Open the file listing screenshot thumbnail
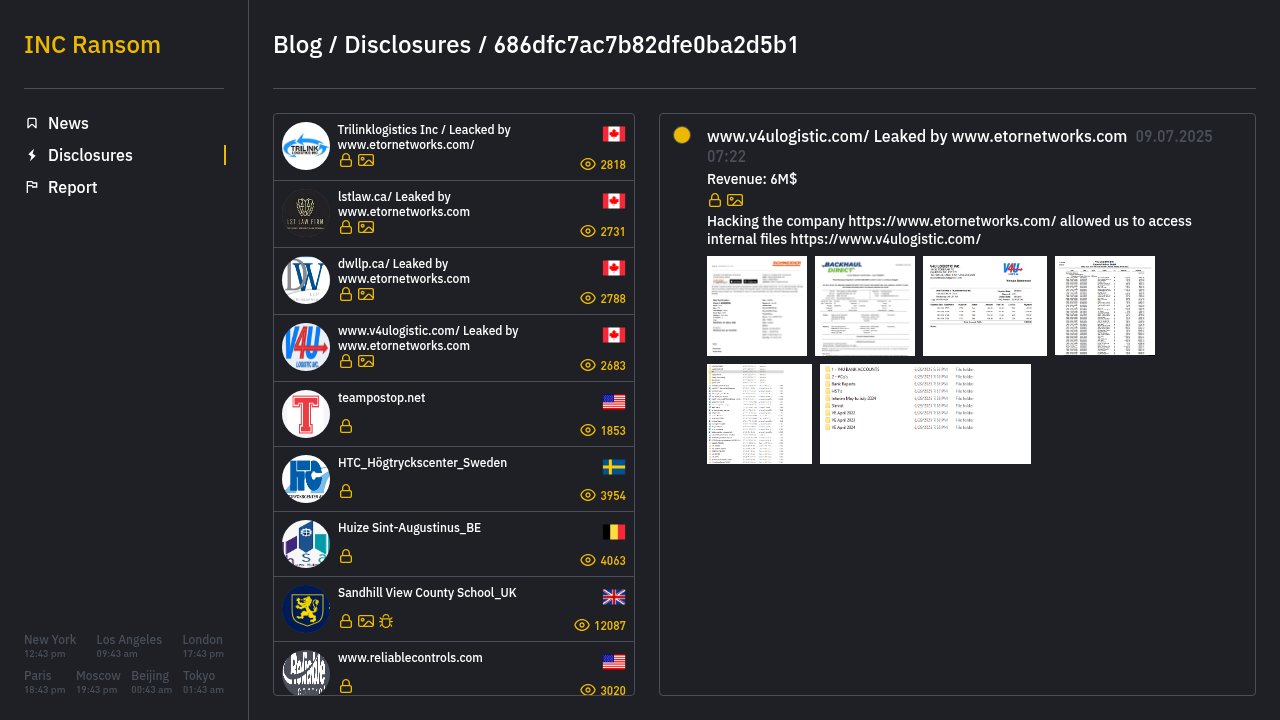Image resolution: width=1280 pixels, height=720 pixels. click(759, 414)
